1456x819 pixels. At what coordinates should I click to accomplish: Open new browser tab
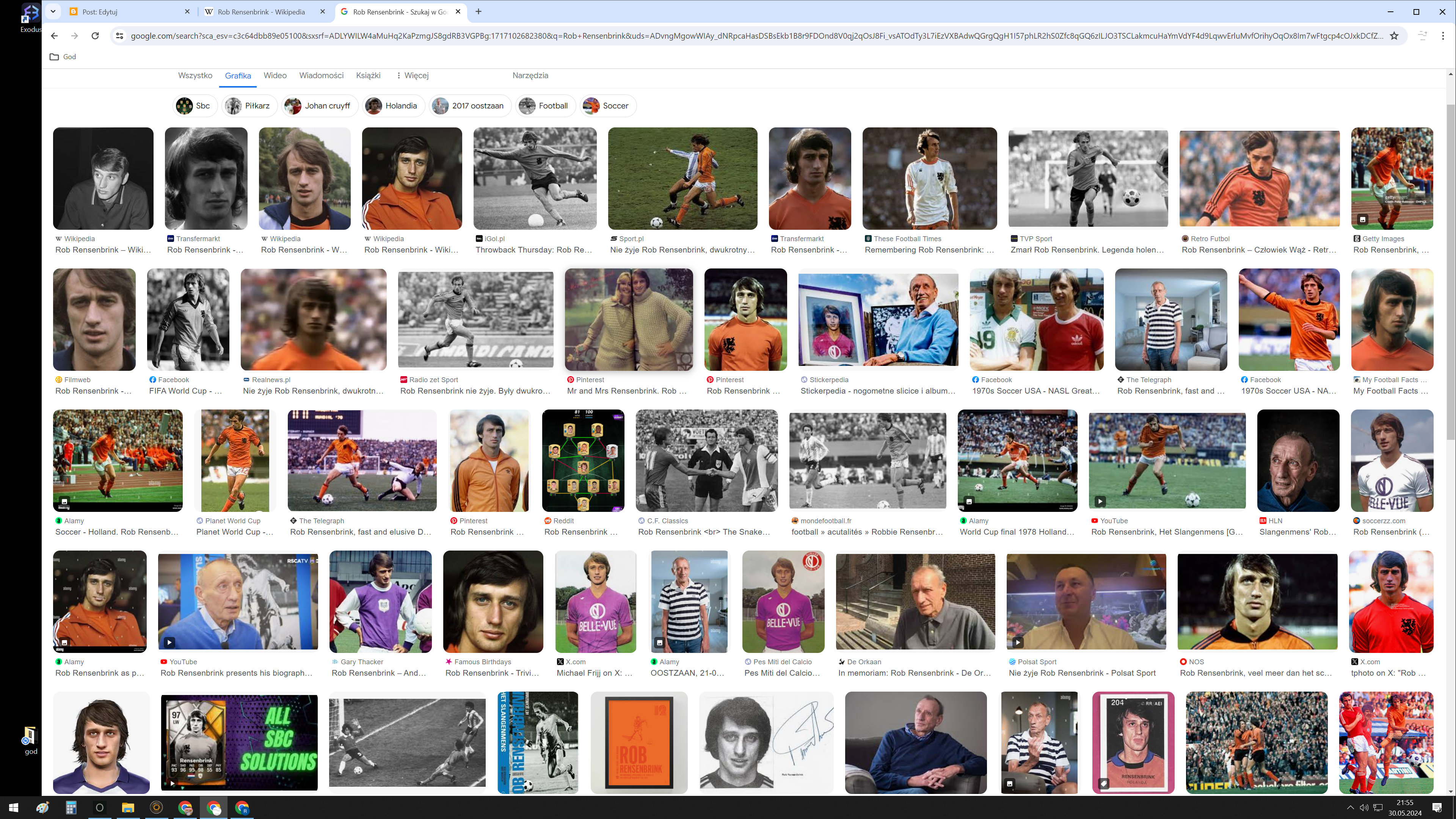pyautogui.click(x=478, y=11)
